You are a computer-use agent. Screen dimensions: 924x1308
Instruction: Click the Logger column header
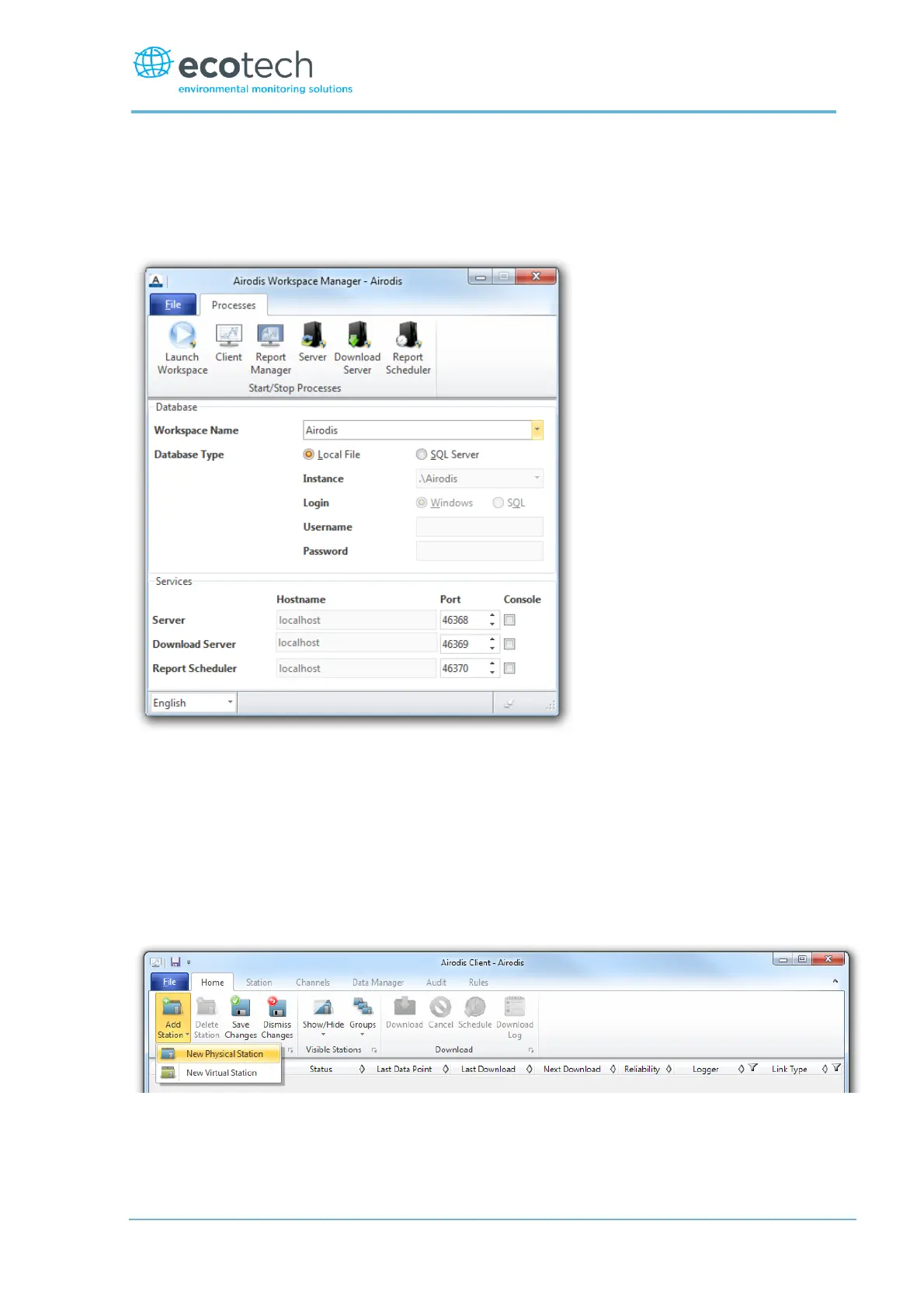(x=706, y=1069)
